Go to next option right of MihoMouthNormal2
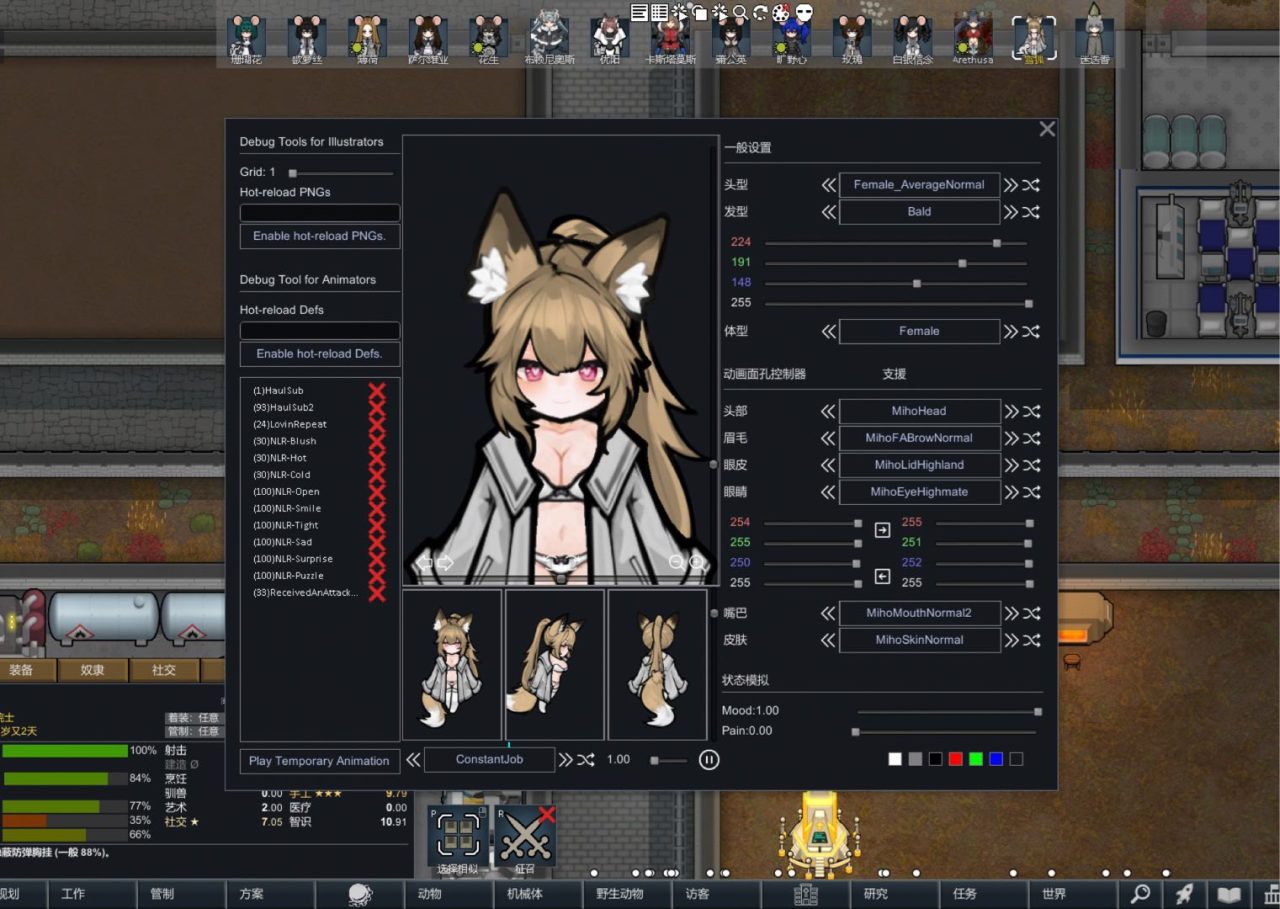Screen dimensions: 1280x909 pos(1011,613)
